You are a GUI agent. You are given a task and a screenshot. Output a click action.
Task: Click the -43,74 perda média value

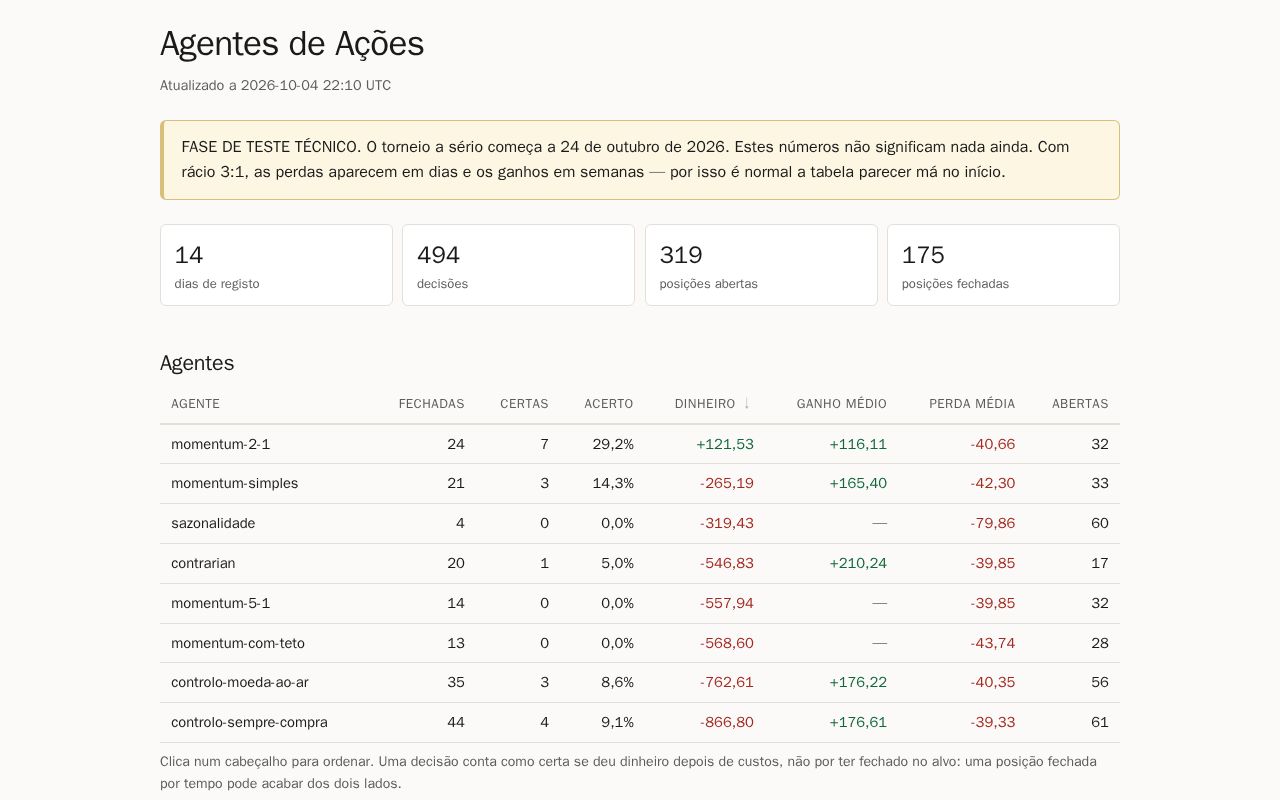[993, 643]
